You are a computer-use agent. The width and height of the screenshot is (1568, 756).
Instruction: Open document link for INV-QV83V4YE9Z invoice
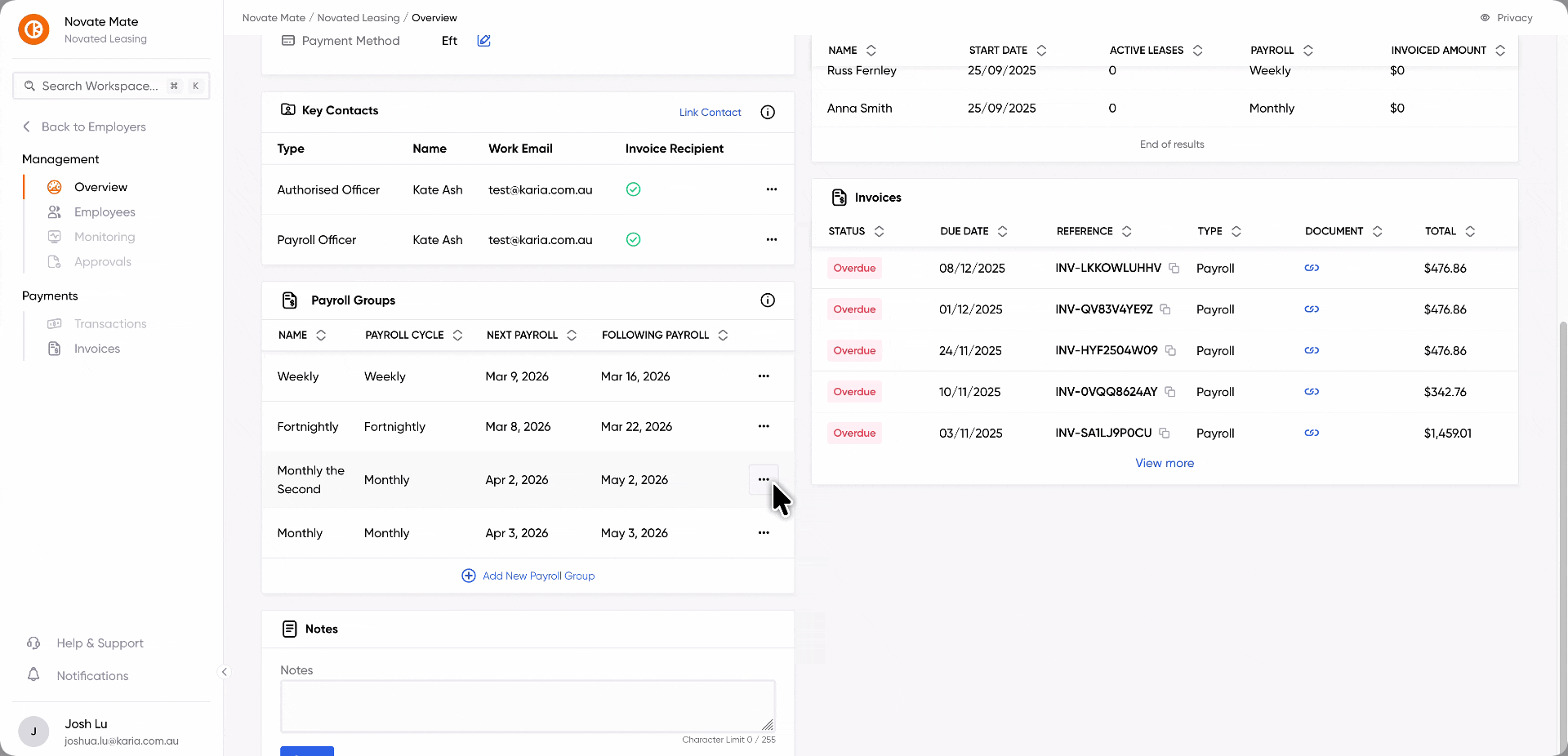[1312, 309]
